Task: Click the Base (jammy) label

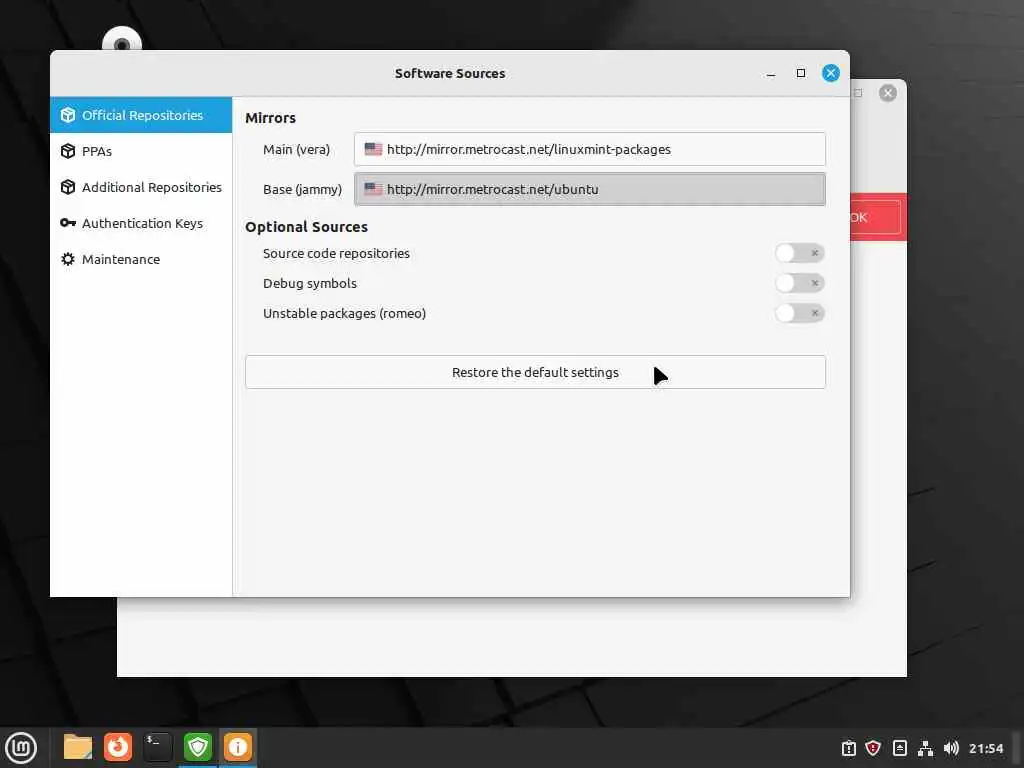Action: [x=302, y=189]
